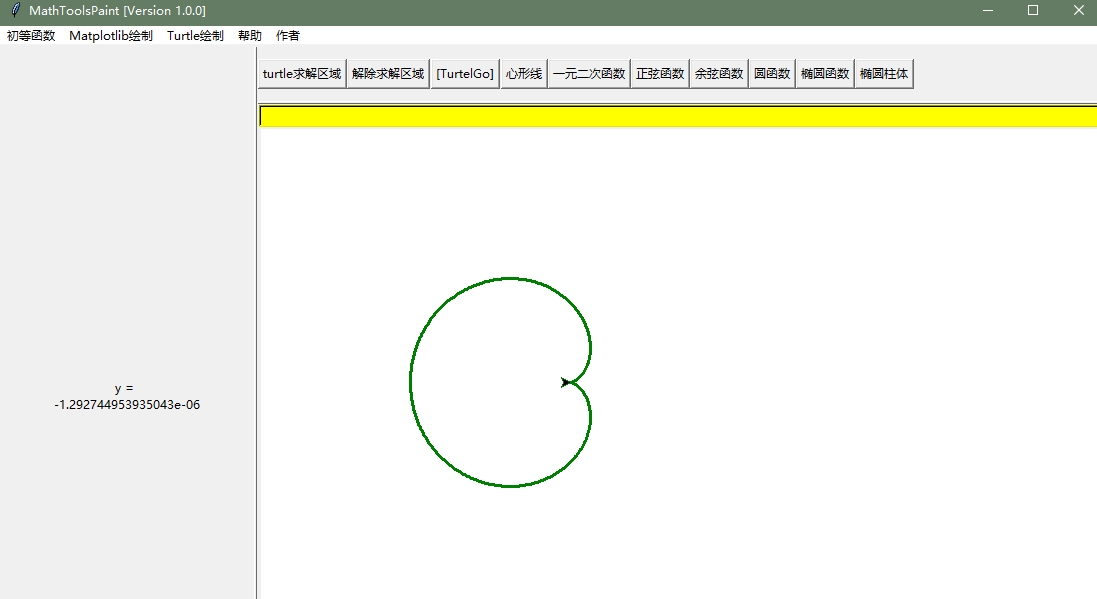Click the turtle求解区域 button
This screenshot has width=1097, height=599.
[302, 73]
